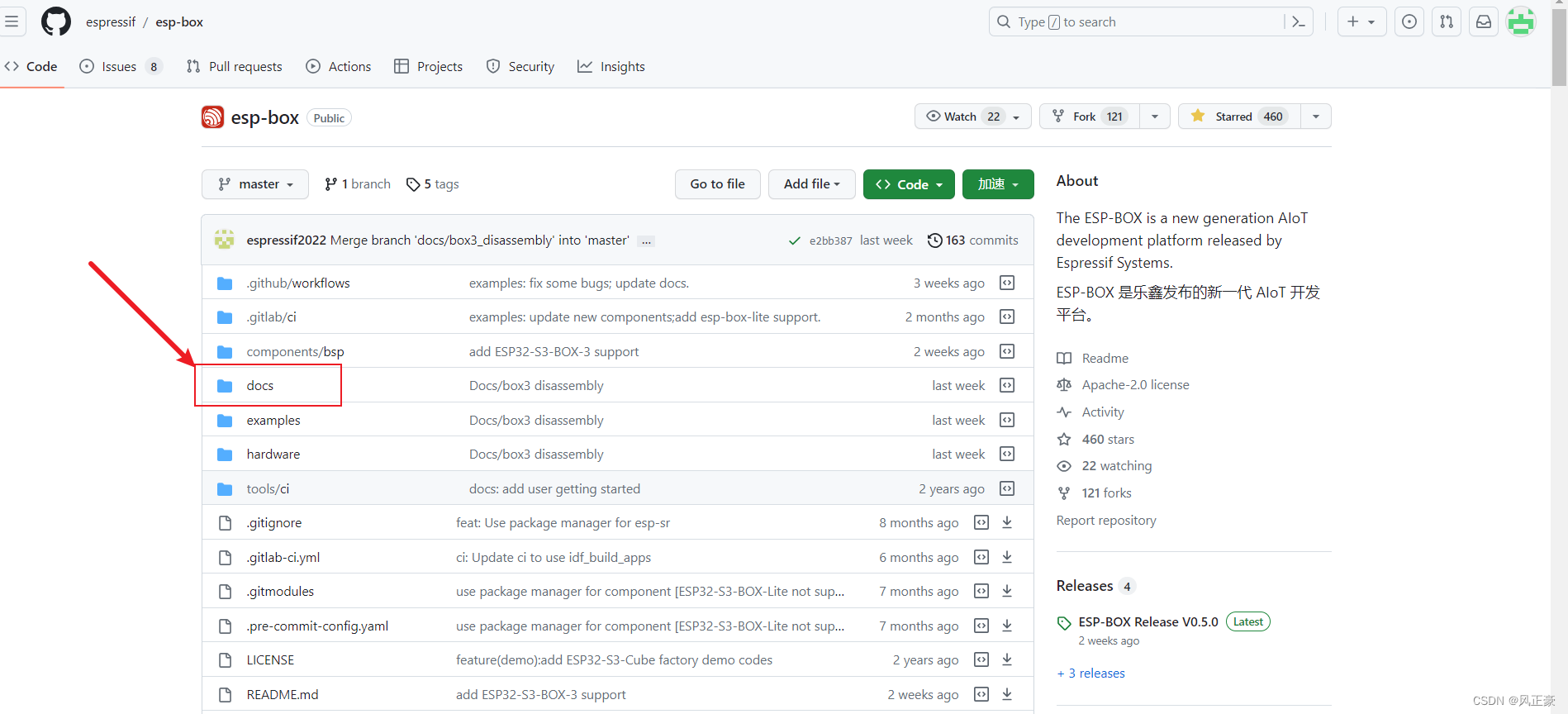Download the .gitignore file
The width and height of the screenshot is (1568, 714).
[1007, 522]
